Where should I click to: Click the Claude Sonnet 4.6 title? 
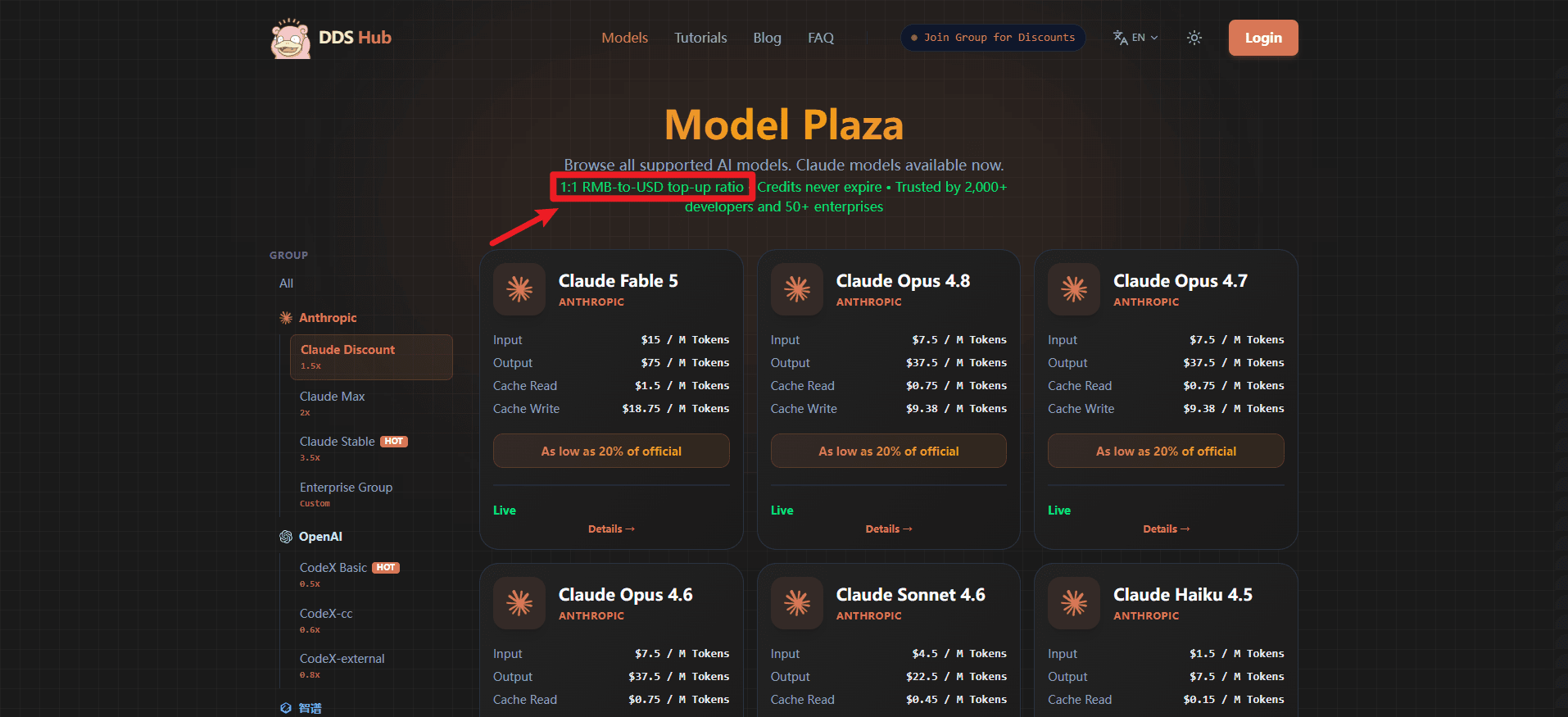(x=911, y=595)
